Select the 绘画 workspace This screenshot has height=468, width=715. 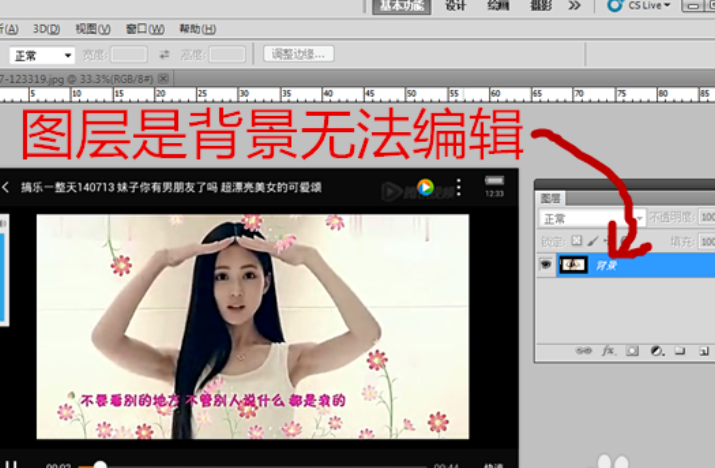tap(498, 5)
